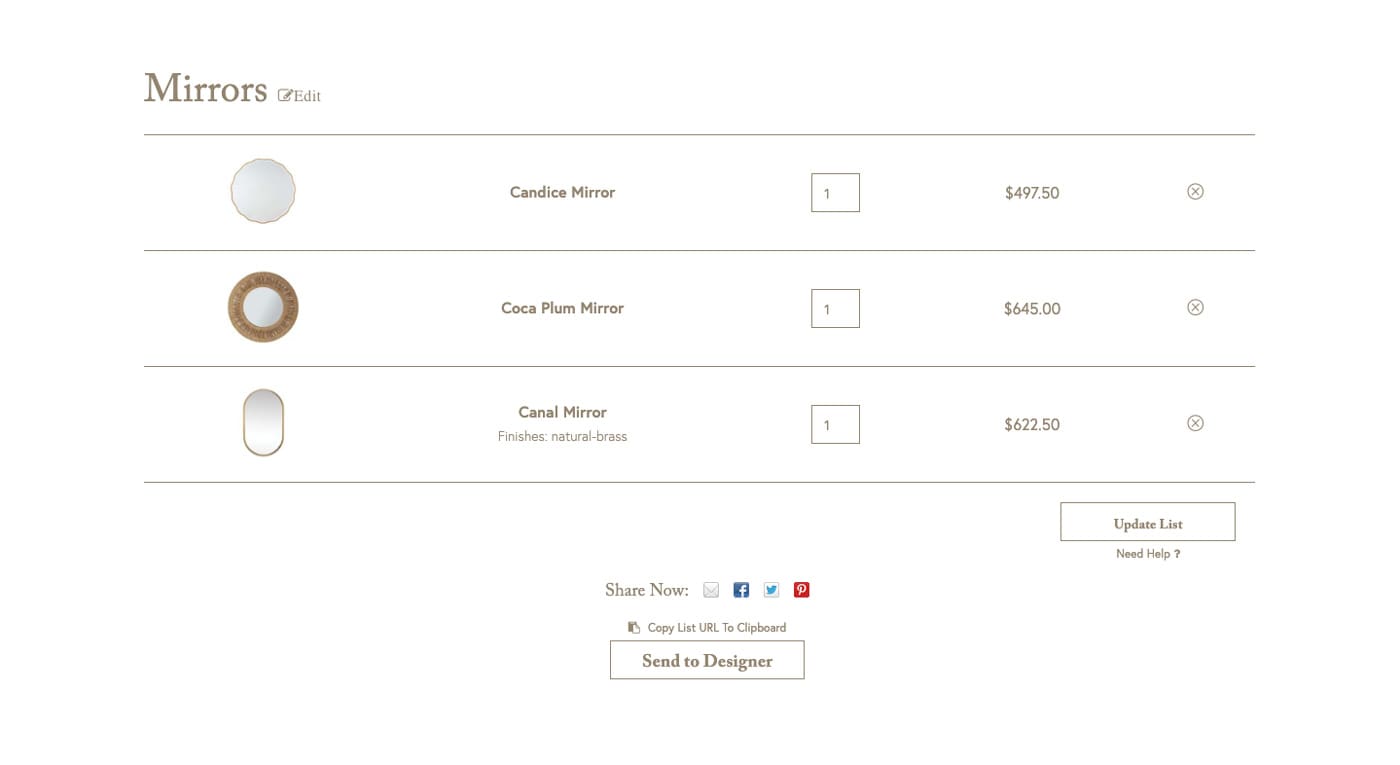Open the Coca Plum Mirror product name link
This screenshot has width=1400, height=765.
pyautogui.click(x=562, y=308)
